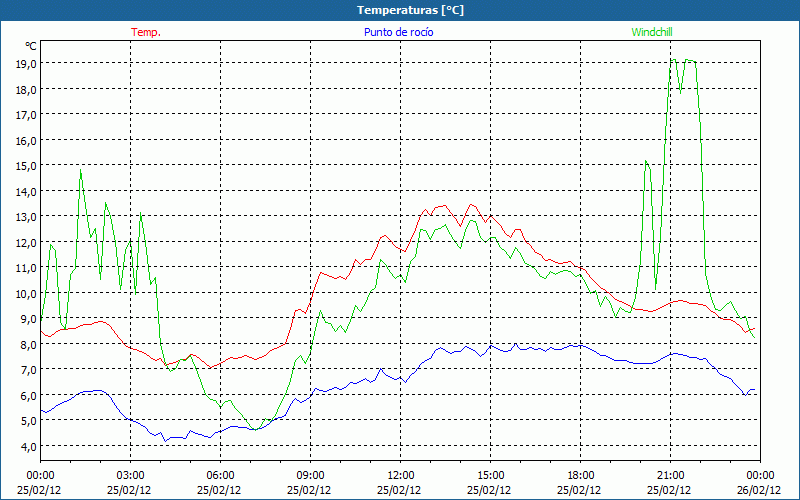Click the '25/02/12' date under 12:00
This screenshot has height=500, width=800.
[x=399, y=490]
